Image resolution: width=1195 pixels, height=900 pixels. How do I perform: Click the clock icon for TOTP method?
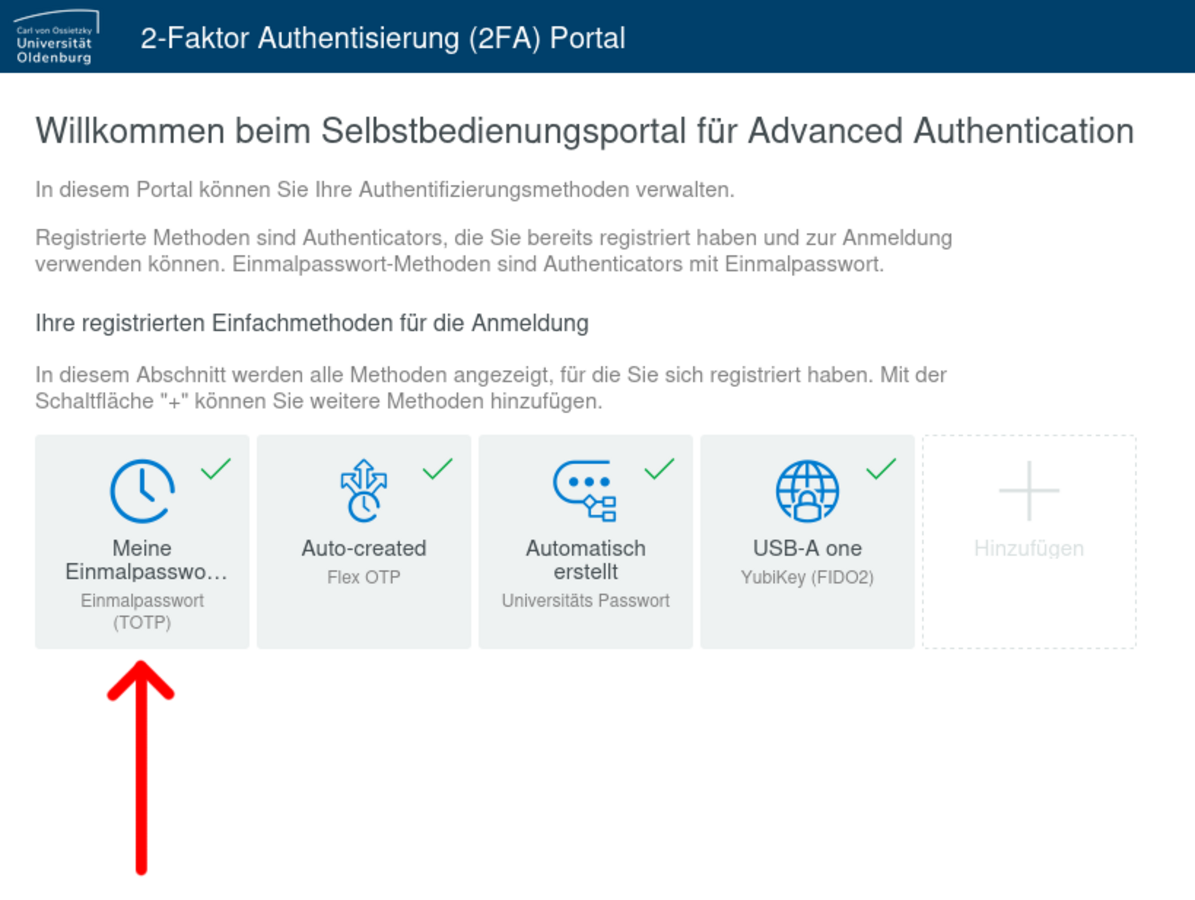click(x=142, y=491)
